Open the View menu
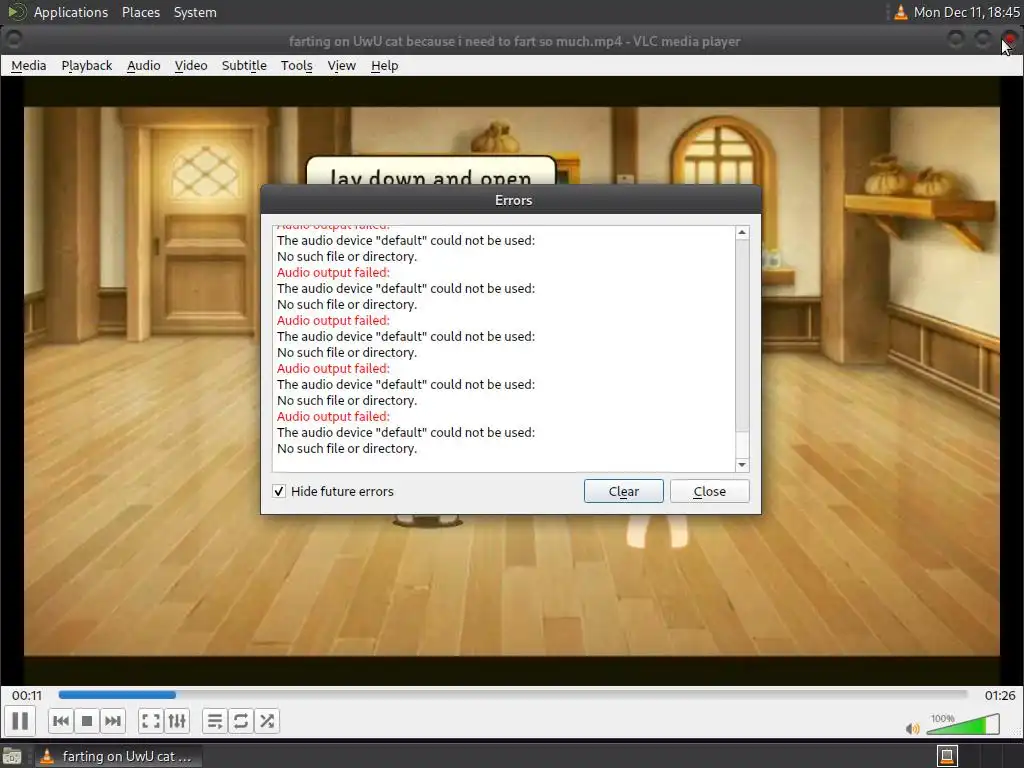Screen dimensions: 1024x768 pos(342,65)
